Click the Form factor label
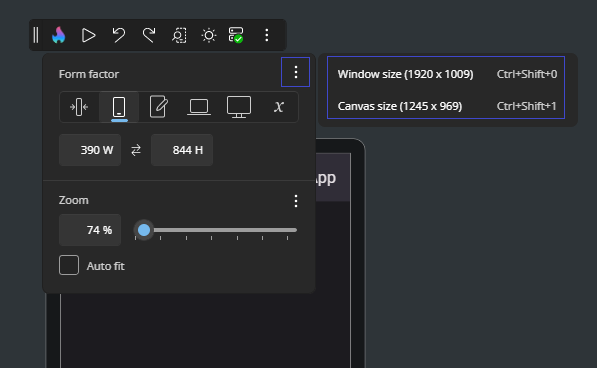The height and width of the screenshot is (368, 597). [89, 74]
